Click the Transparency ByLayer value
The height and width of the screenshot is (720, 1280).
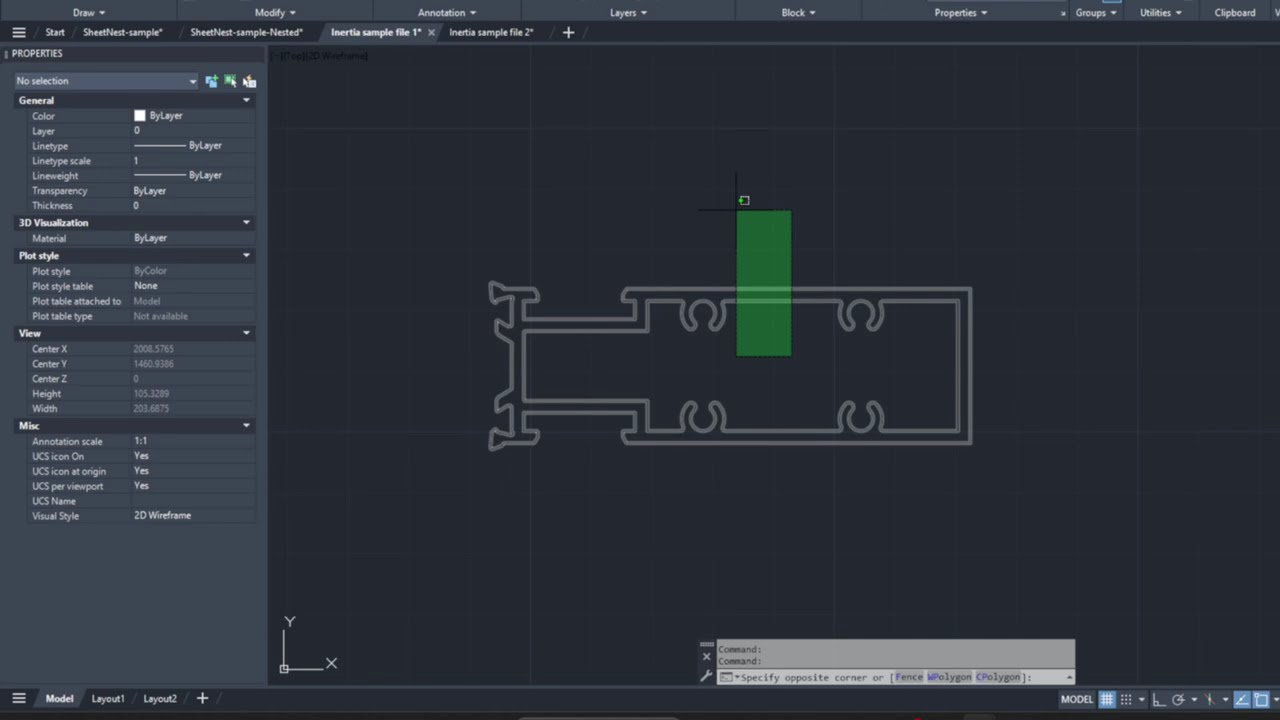(192, 191)
